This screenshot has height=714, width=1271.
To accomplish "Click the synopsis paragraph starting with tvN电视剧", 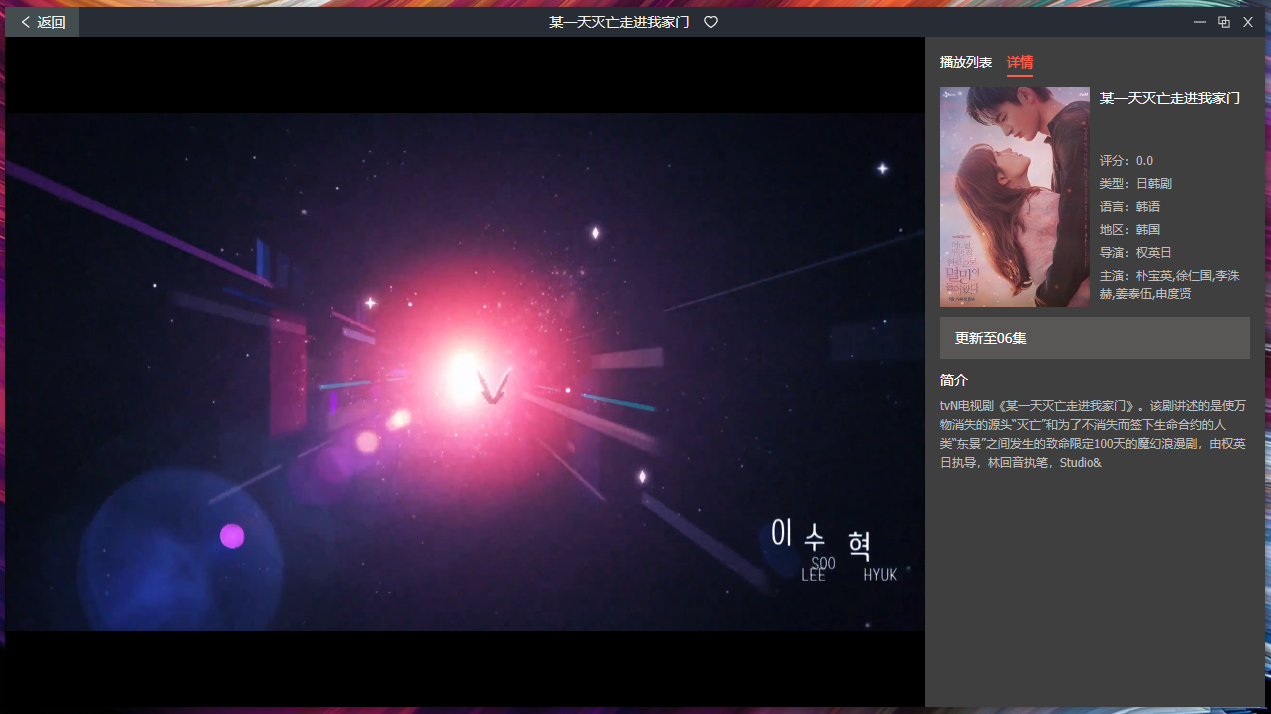I will click(x=1093, y=434).
